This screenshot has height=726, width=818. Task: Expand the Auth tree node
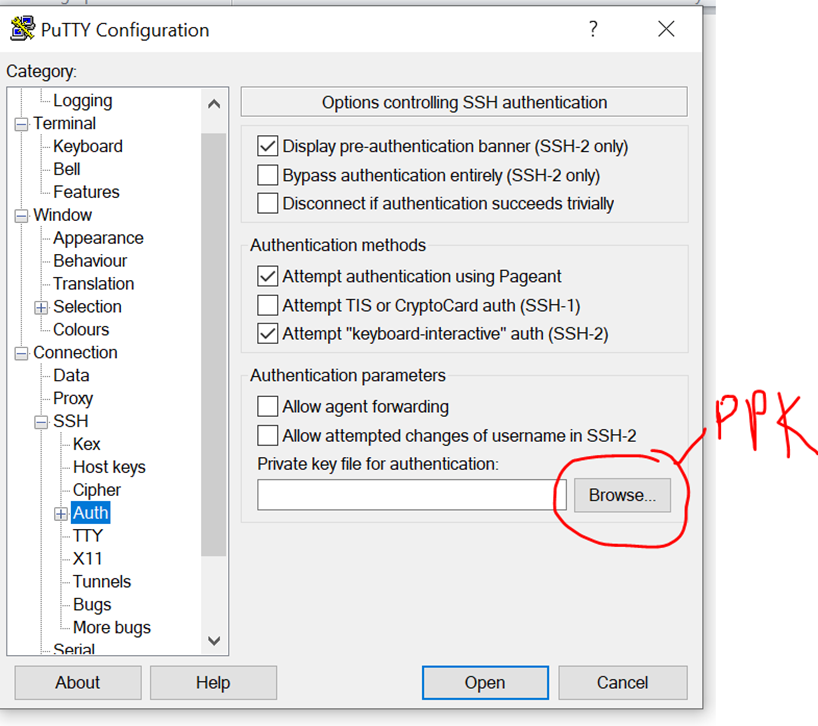tap(61, 514)
